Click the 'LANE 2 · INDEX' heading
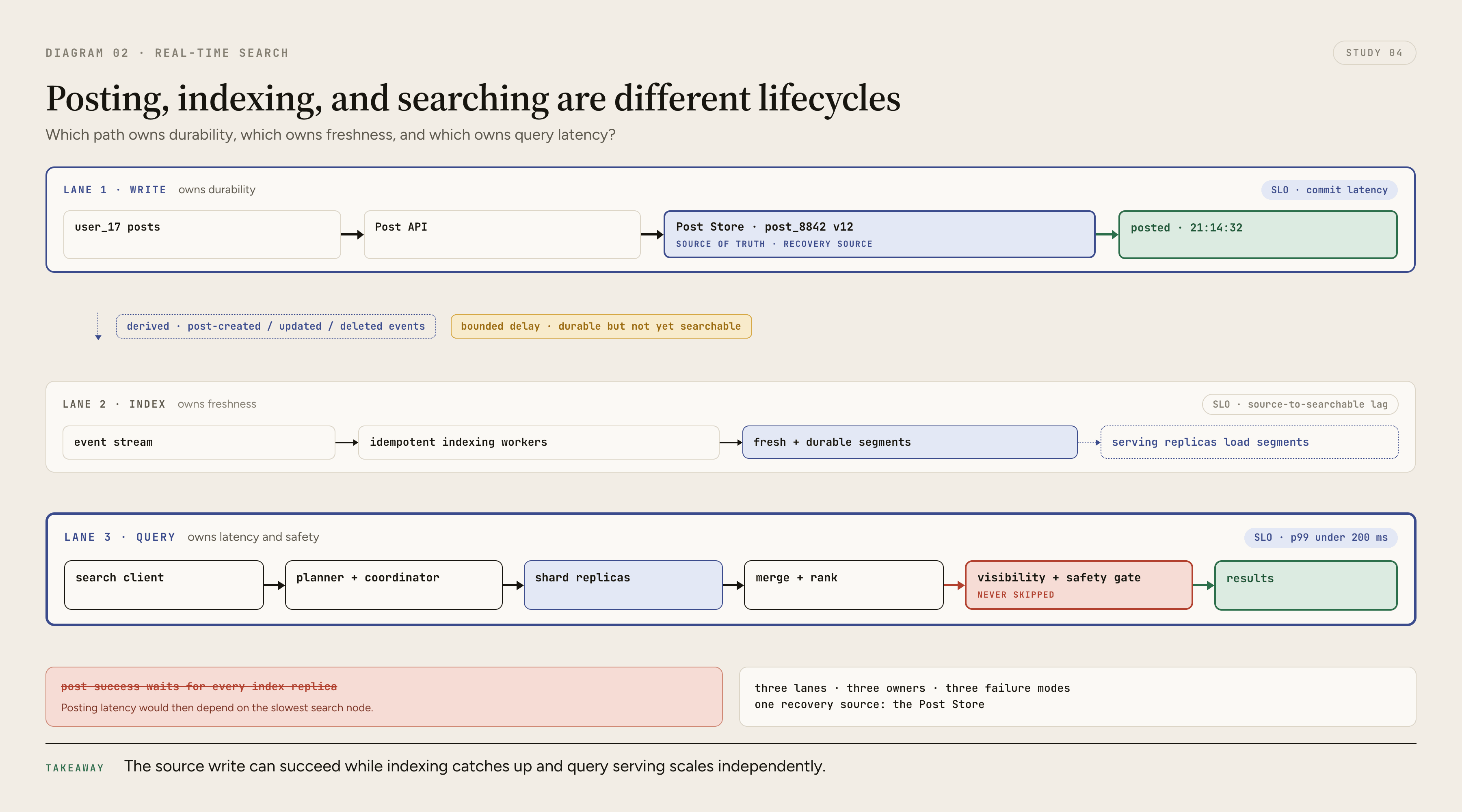Image resolution: width=1462 pixels, height=812 pixels. coord(114,404)
